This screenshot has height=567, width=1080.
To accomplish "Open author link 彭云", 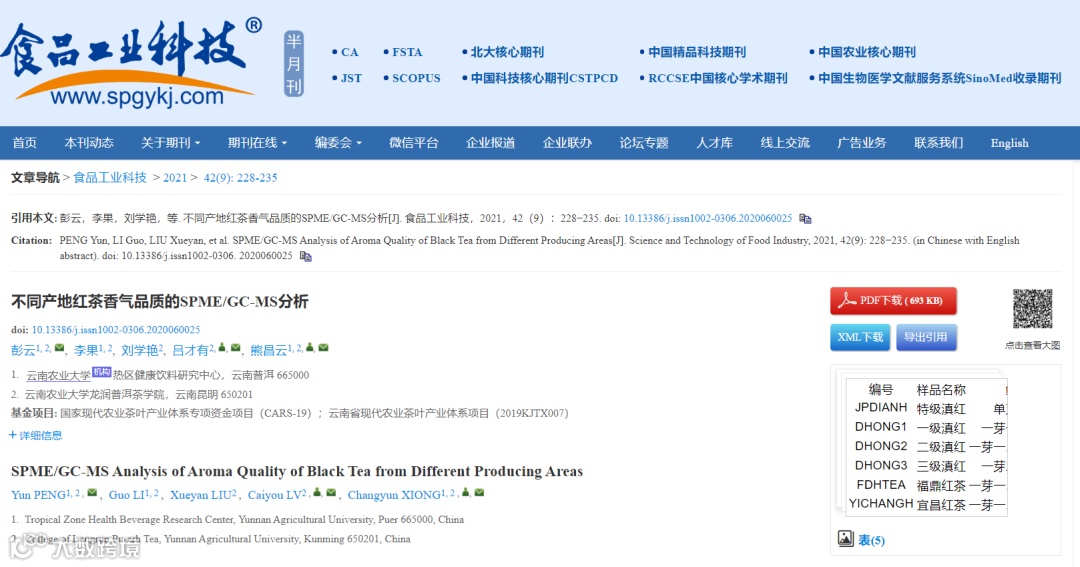I will (x=23, y=351).
